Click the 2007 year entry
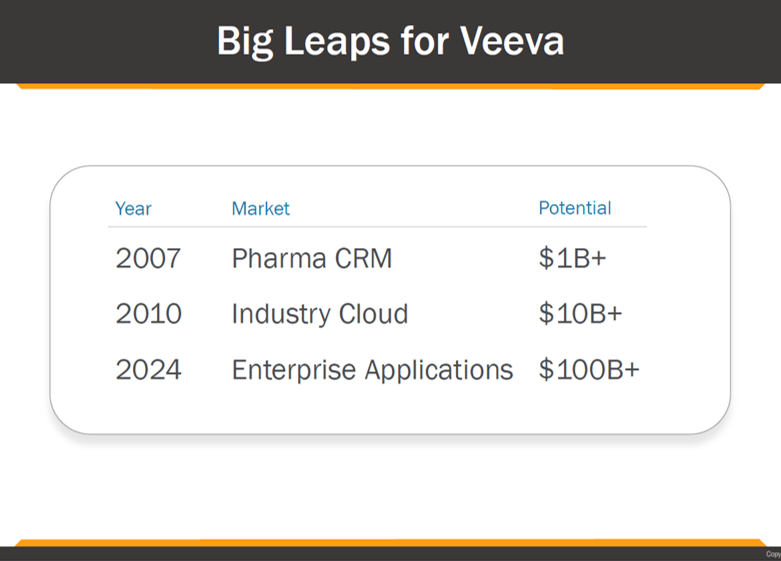 tap(148, 258)
